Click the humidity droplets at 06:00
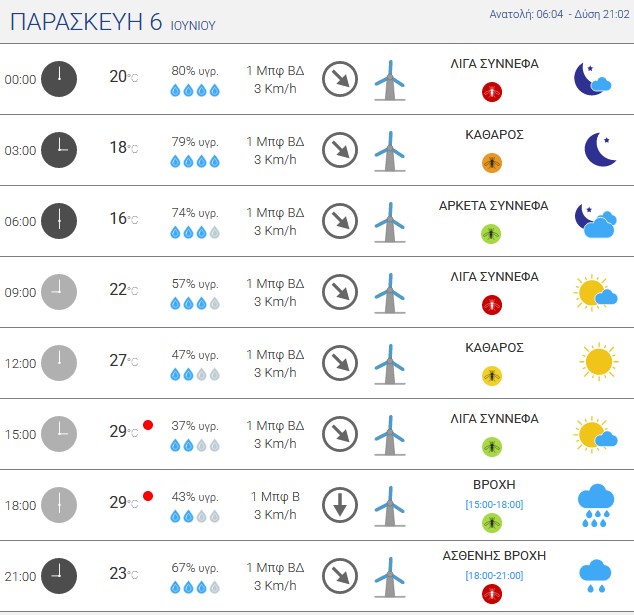This screenshot has width=634, height=615. click(x=195, y=232)
